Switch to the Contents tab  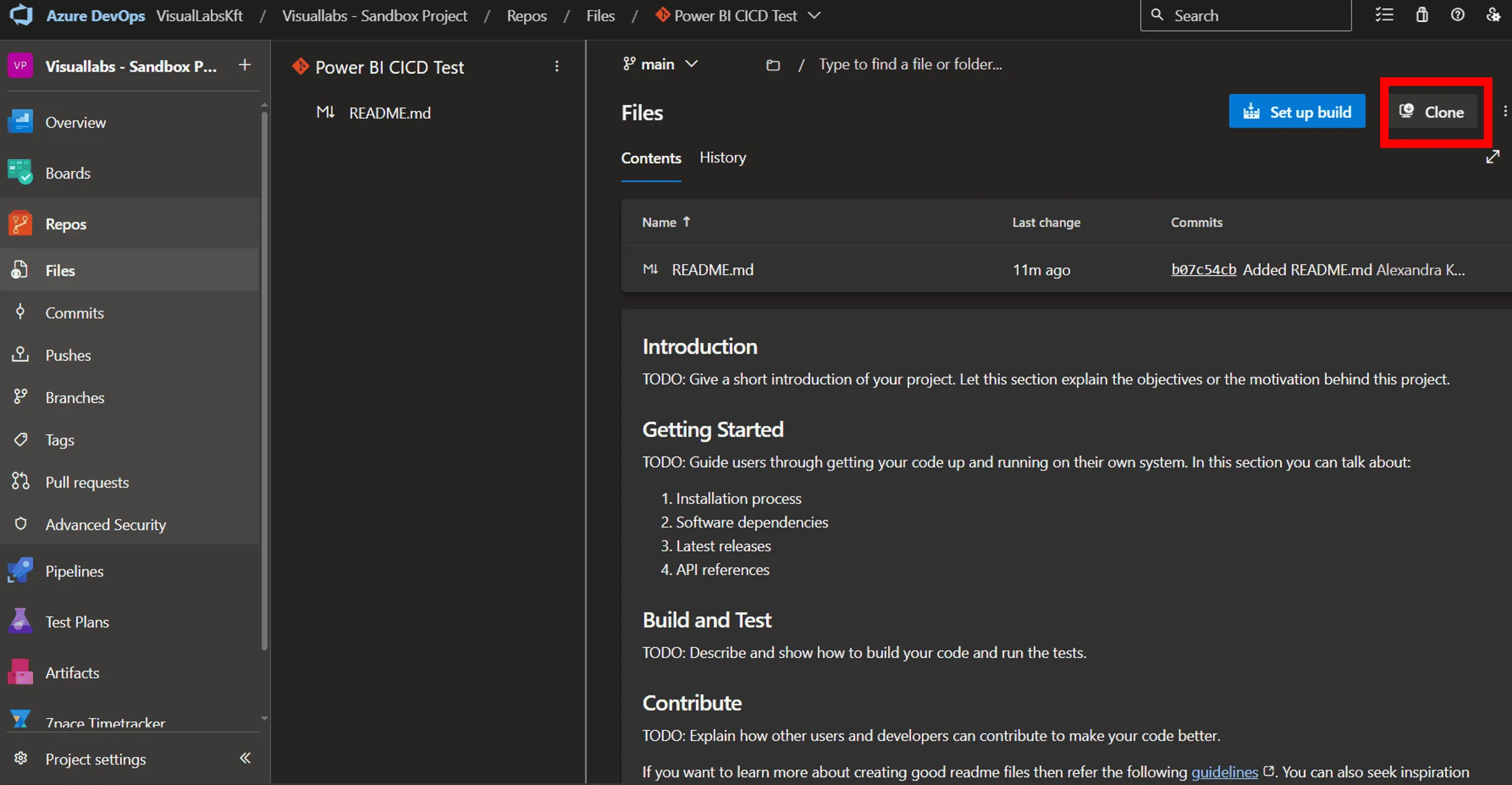pos(651,158)
